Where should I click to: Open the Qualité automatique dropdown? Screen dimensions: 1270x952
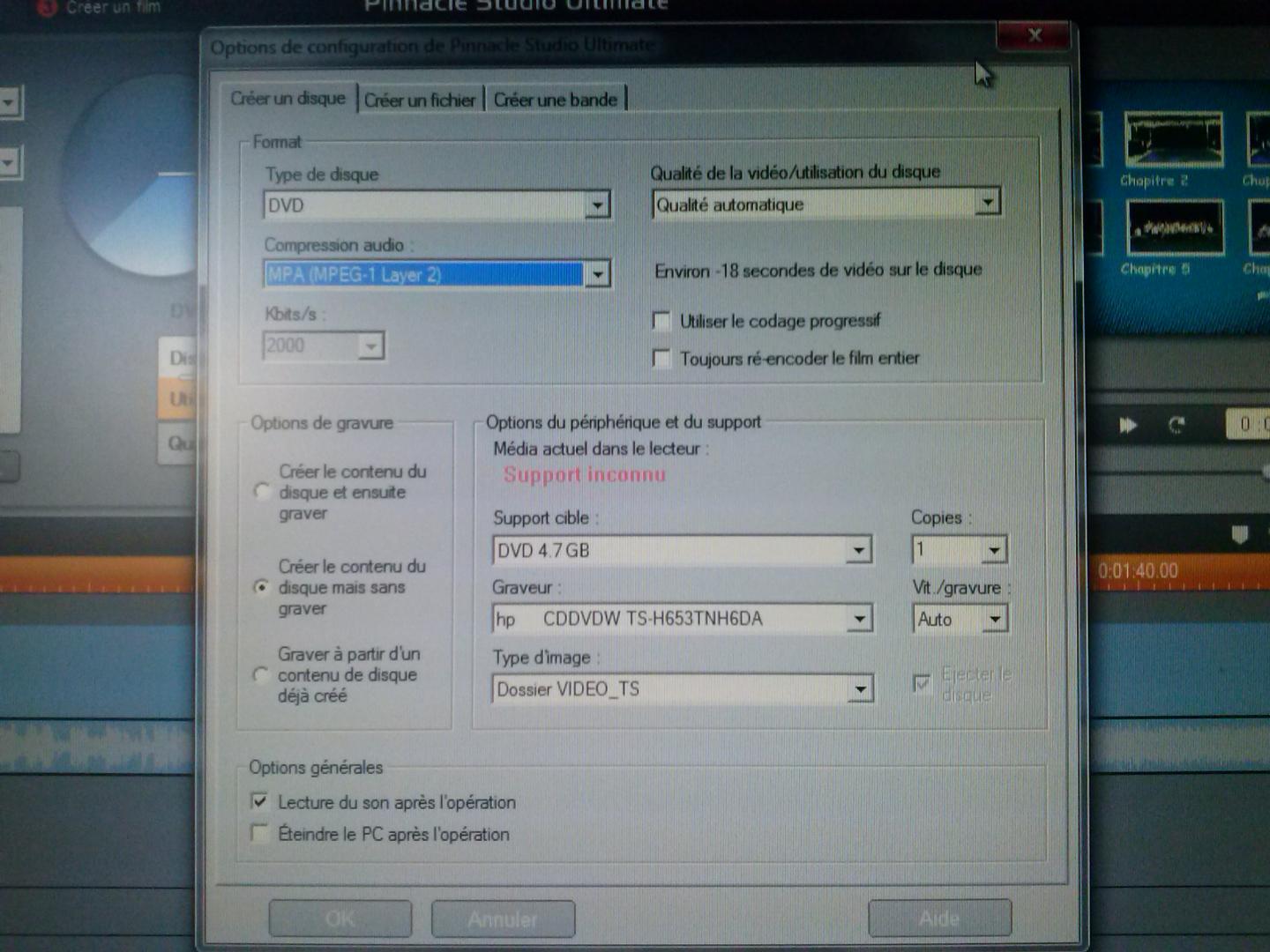826,204
